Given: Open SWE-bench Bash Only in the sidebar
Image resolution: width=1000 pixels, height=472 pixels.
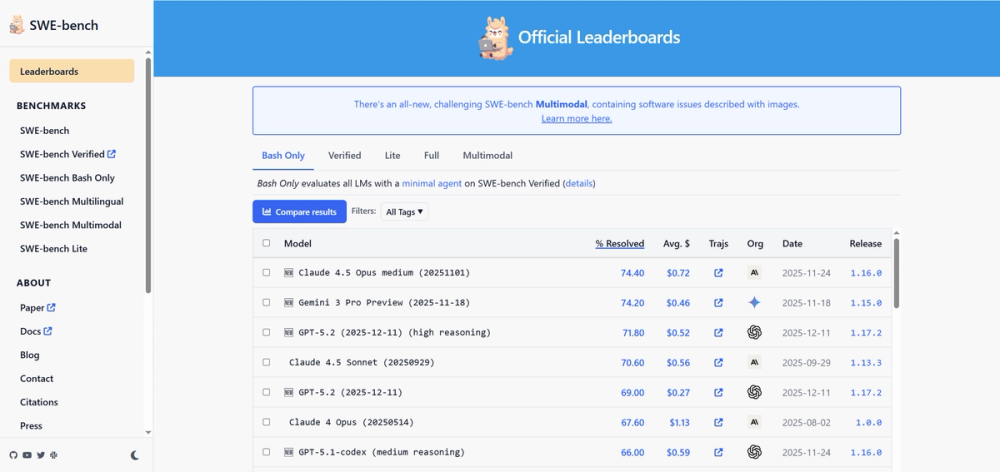Looking at the screenshot, I should pos(67,178).
